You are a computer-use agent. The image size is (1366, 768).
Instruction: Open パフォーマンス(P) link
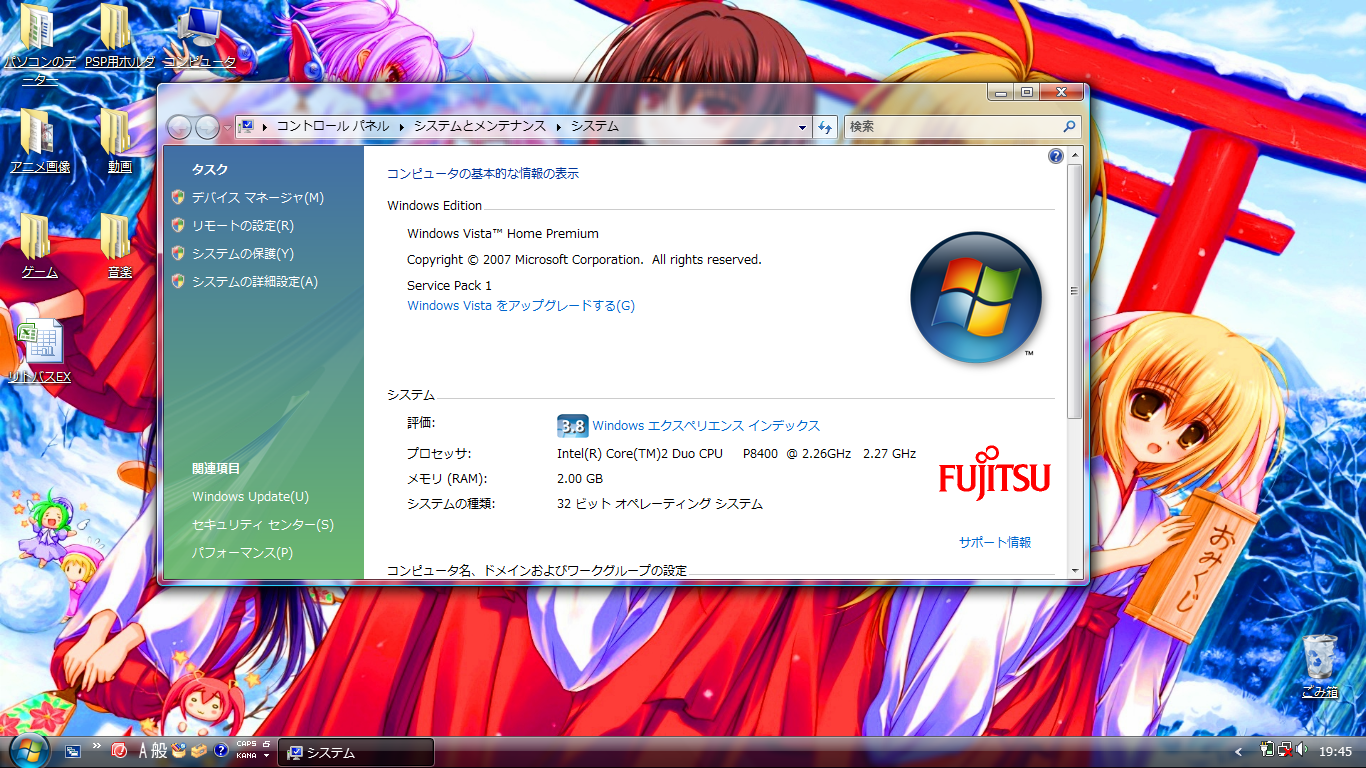(243, 553)
